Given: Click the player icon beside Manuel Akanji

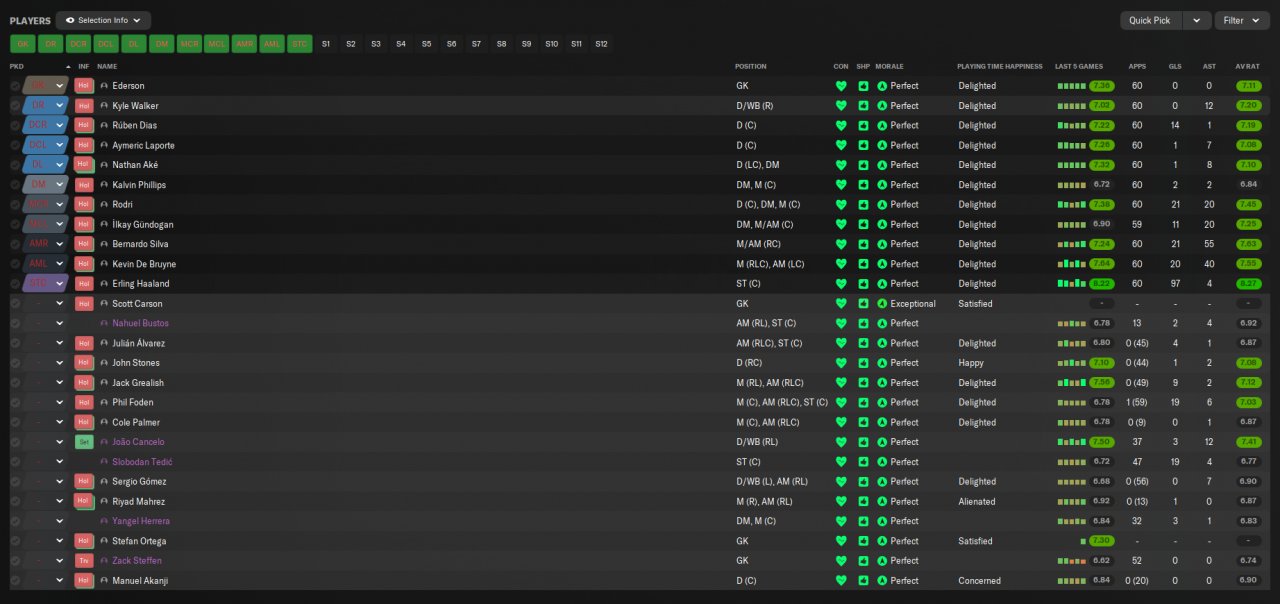Looking at the screenshot, I should (x=104, y=581).
